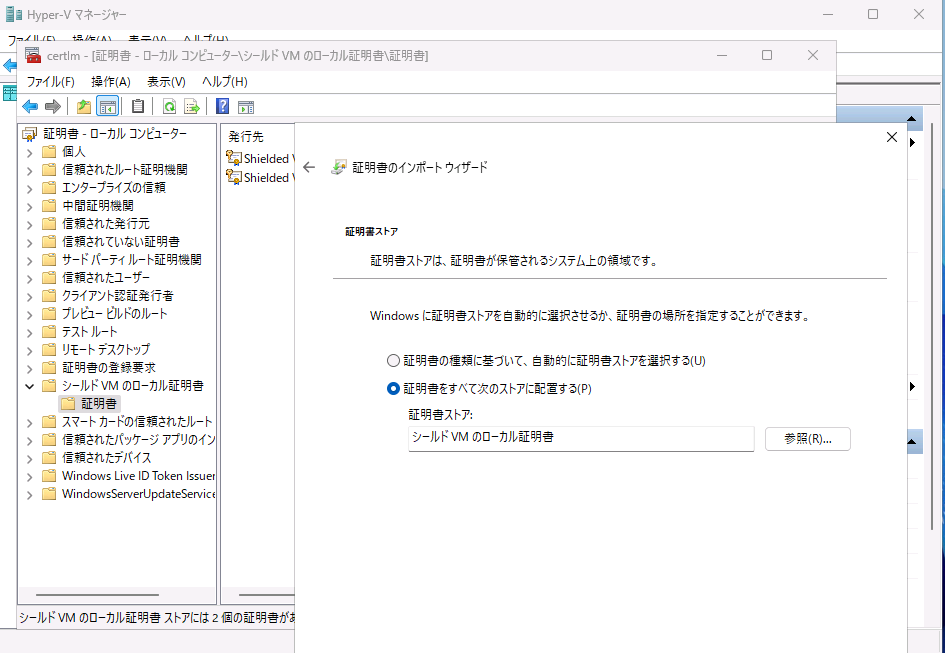This screenshot has width=945, height=653.
Task: Collapse the シールド VM のローカル証明書 node
Action: click(28, 385)
